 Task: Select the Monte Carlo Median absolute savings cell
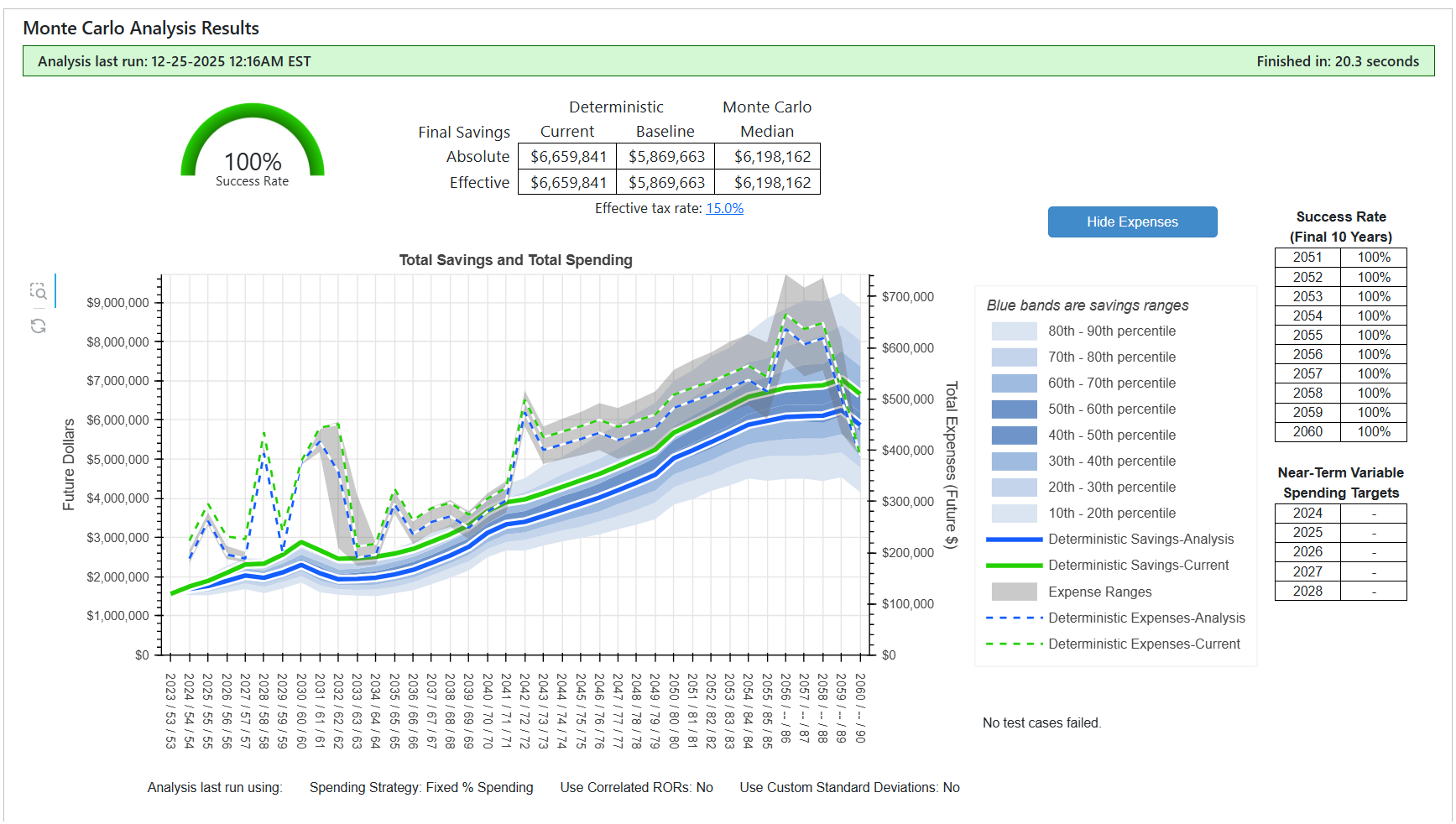pos(771,157)
